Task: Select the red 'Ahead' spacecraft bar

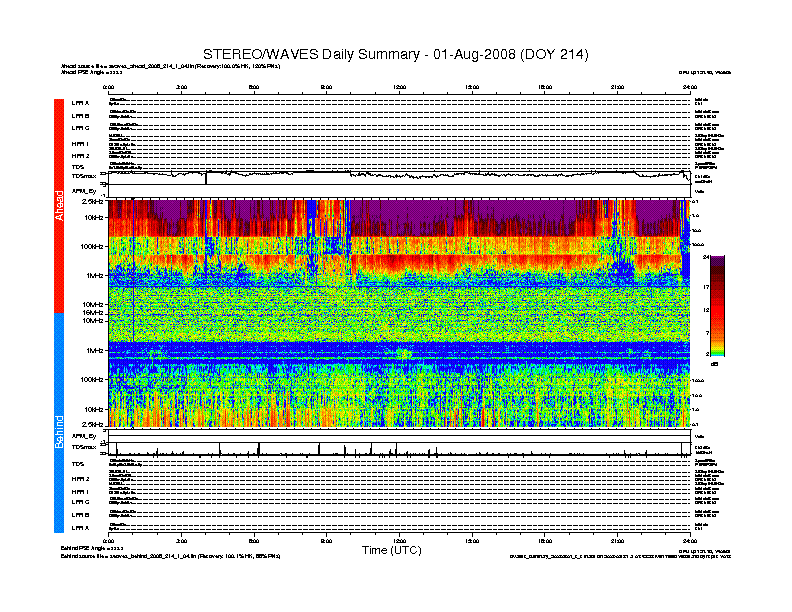Action: [x=59, y=206]
